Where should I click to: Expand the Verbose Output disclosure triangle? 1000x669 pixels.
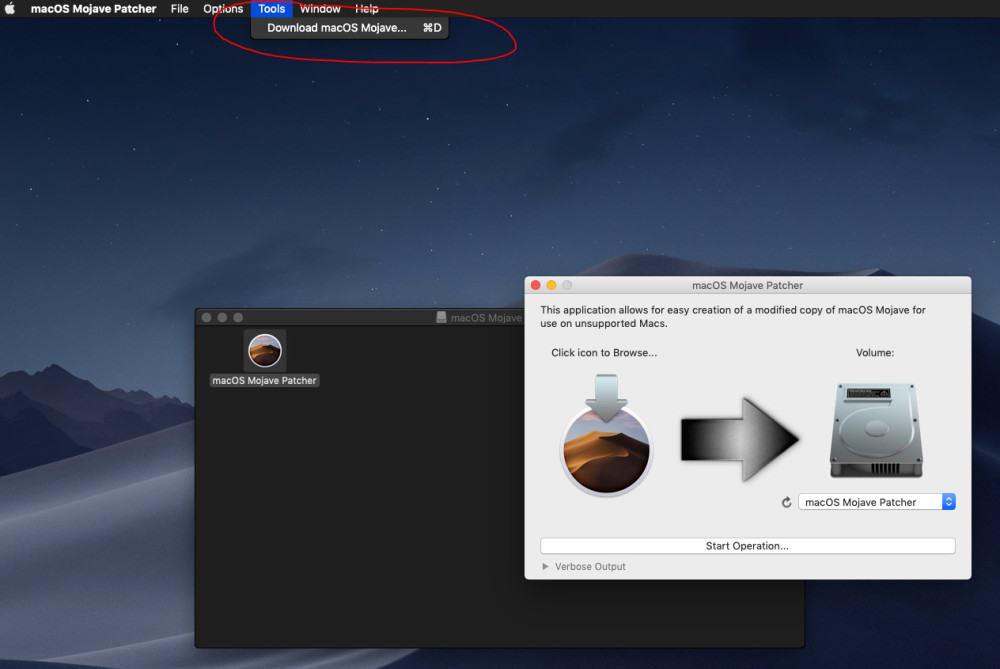[x=545, y=566]
